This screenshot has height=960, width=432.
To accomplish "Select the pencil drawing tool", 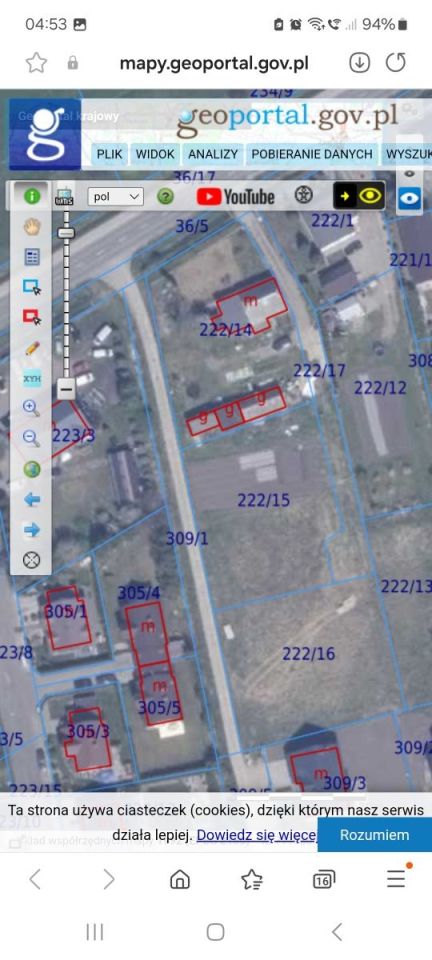I will coord(32,348).
